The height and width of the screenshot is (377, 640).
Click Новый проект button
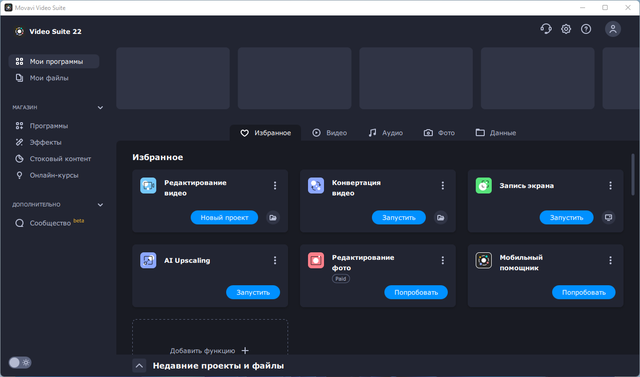(x=224, y=217)
